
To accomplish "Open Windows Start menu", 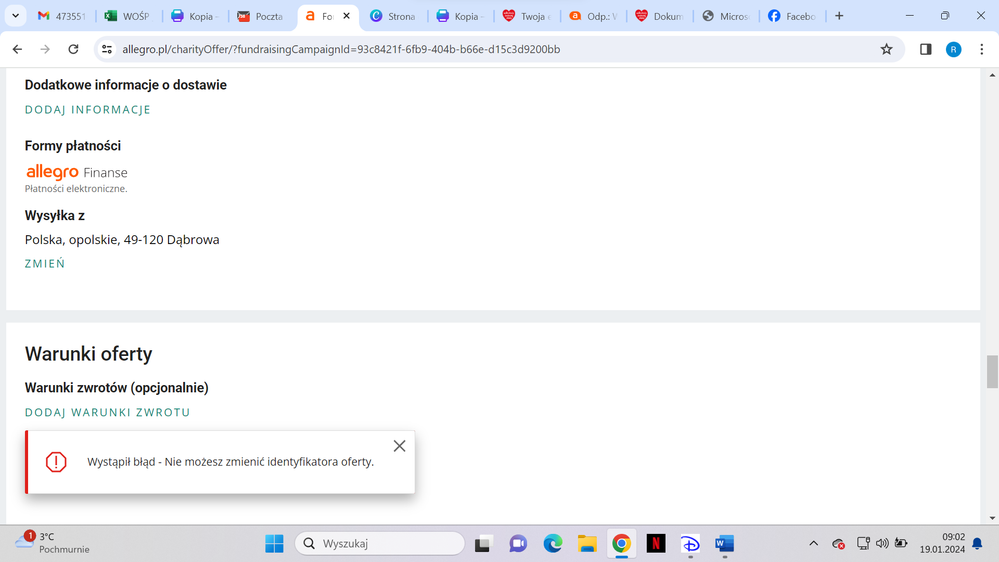I will tap(274, 543).
